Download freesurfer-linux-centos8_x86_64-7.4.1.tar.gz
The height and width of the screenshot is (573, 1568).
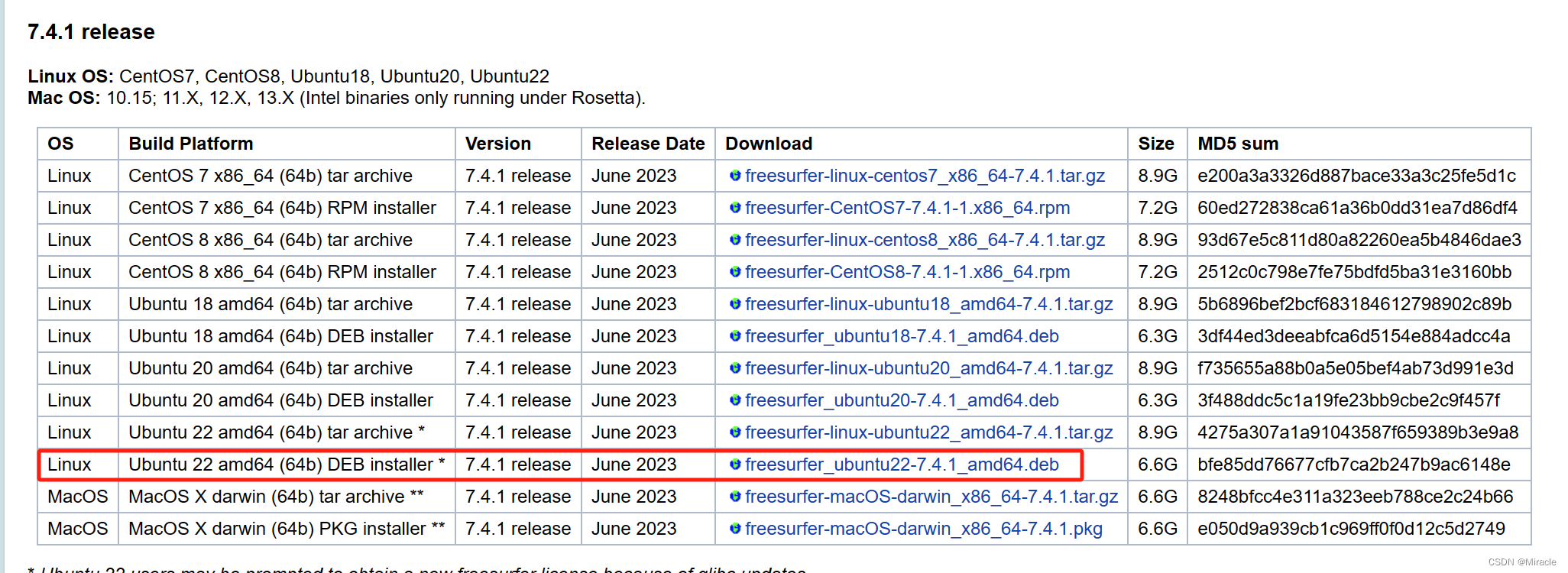(x=925, y=240)
